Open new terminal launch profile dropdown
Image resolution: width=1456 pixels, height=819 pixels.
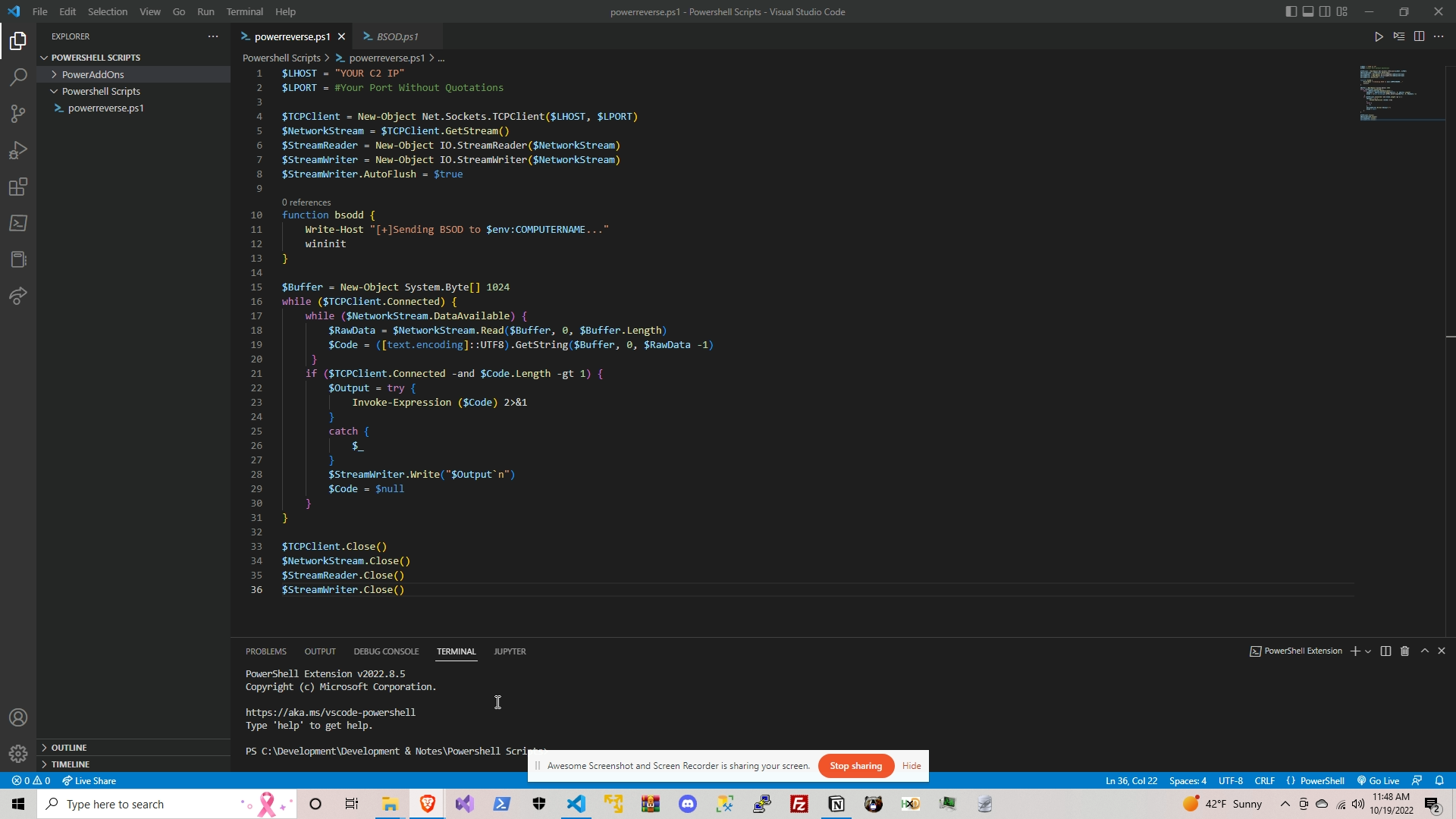pos(1368,651)
